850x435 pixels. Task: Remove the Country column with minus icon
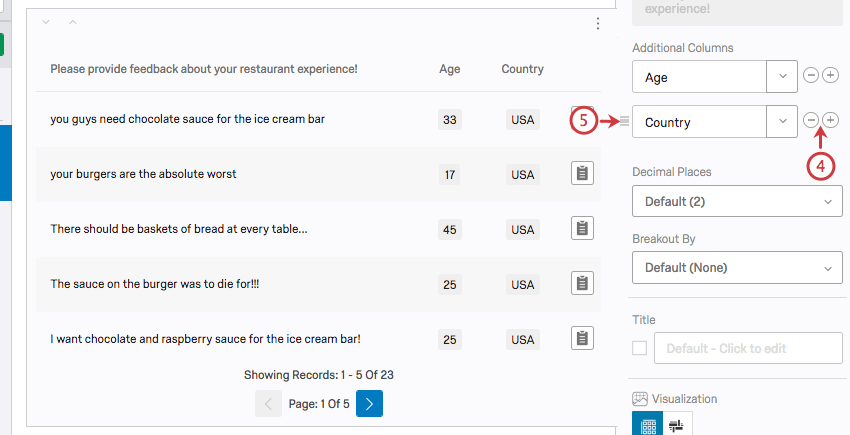click(x=812, y=121)
